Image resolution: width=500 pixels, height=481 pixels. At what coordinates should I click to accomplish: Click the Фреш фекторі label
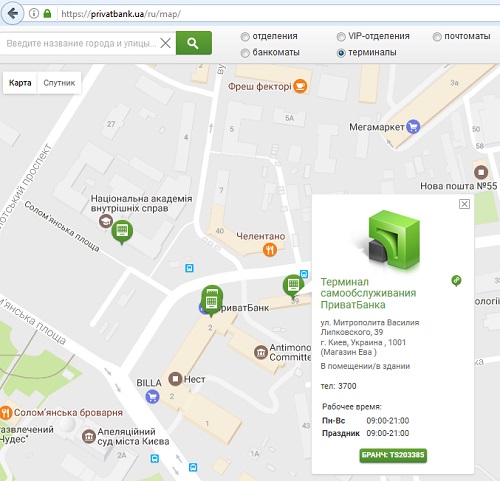[x=260, y=87]
